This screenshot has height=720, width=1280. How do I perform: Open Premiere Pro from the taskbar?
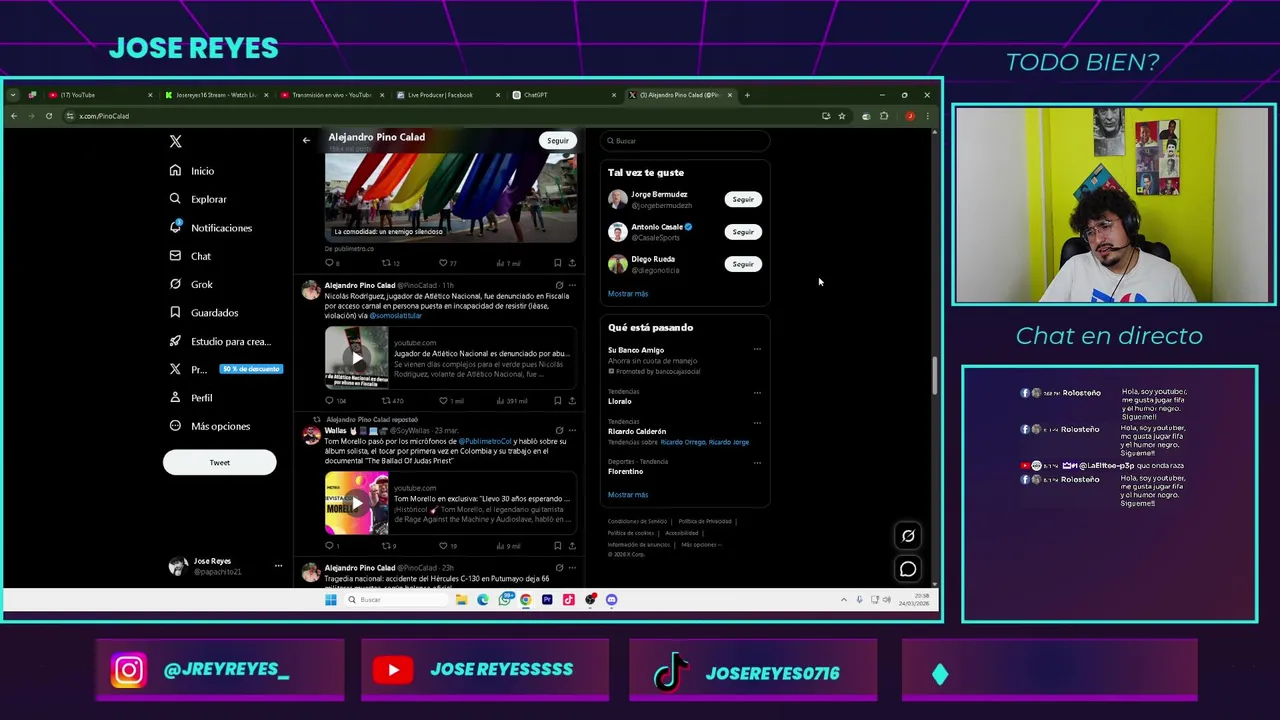[547, 600]
